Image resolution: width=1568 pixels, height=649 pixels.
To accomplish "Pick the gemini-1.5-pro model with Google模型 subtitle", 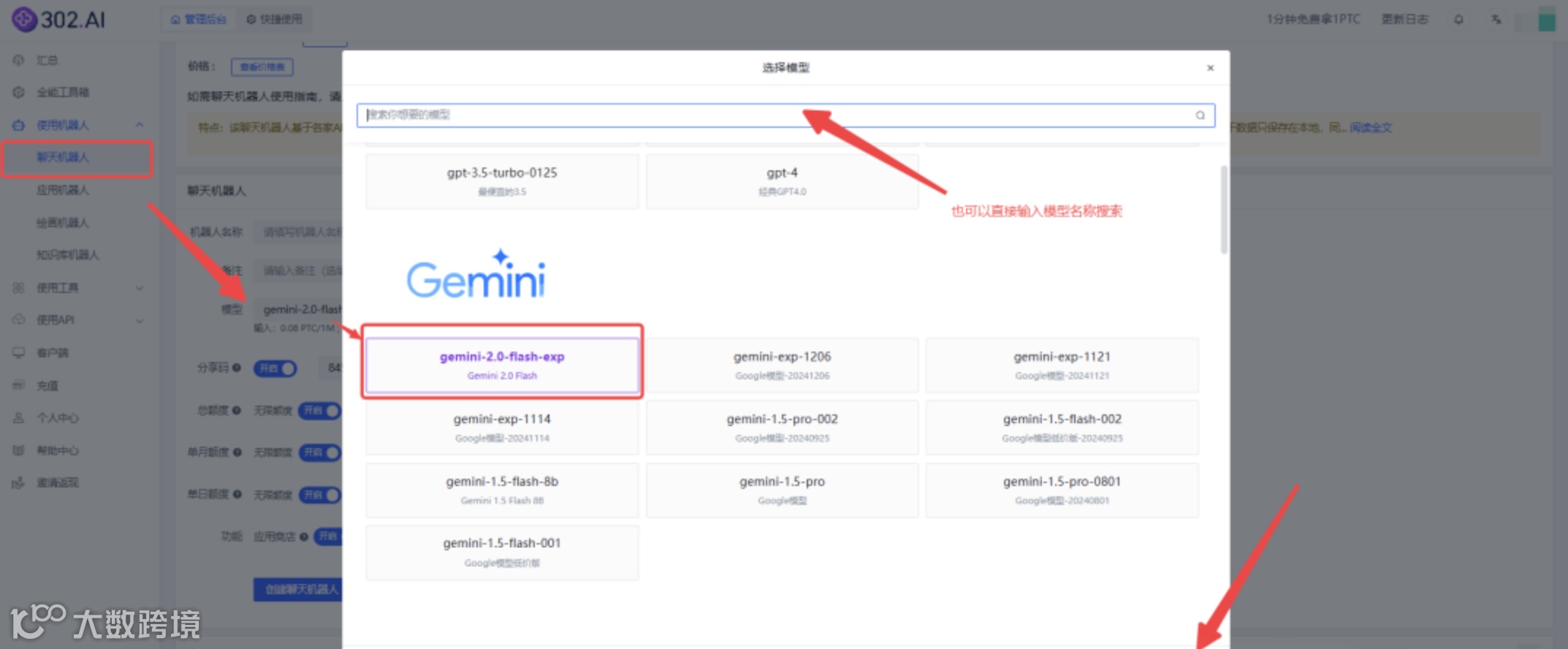I will point(782,490).
